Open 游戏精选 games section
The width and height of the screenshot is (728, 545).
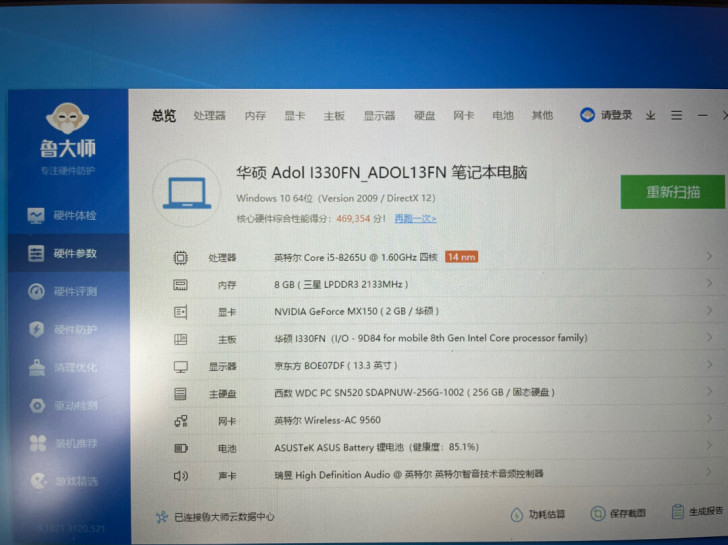[x=64, y=481]
